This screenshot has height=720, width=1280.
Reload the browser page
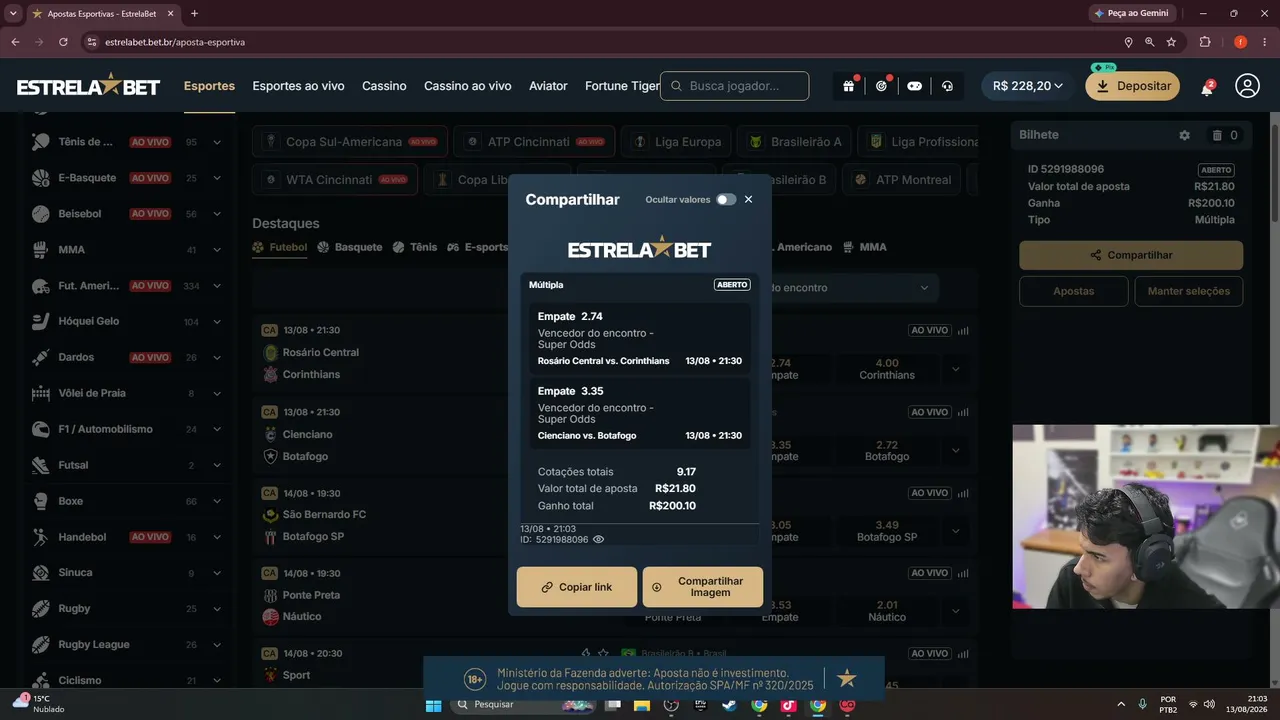pos(63,42)
